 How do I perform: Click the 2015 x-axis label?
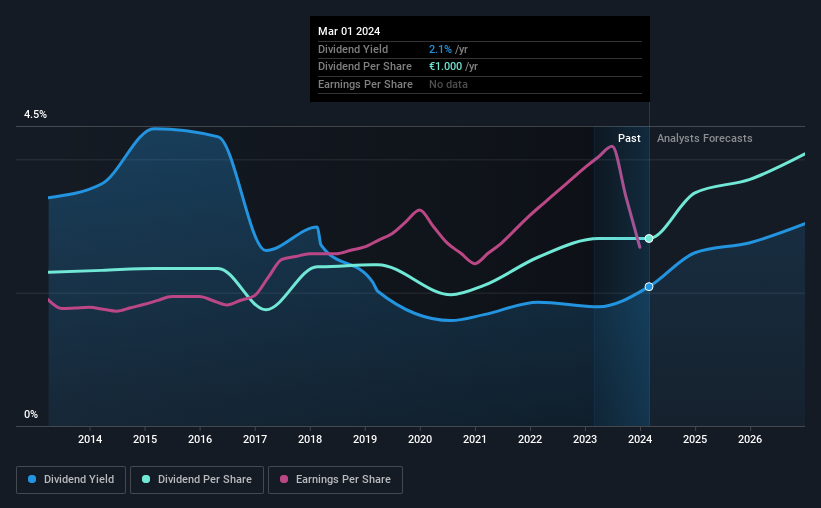pos(145,439)
